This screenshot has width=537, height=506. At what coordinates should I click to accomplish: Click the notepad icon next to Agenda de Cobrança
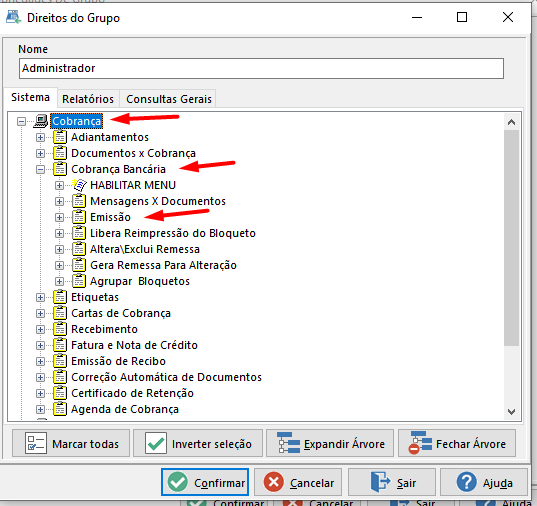(60, 409)
